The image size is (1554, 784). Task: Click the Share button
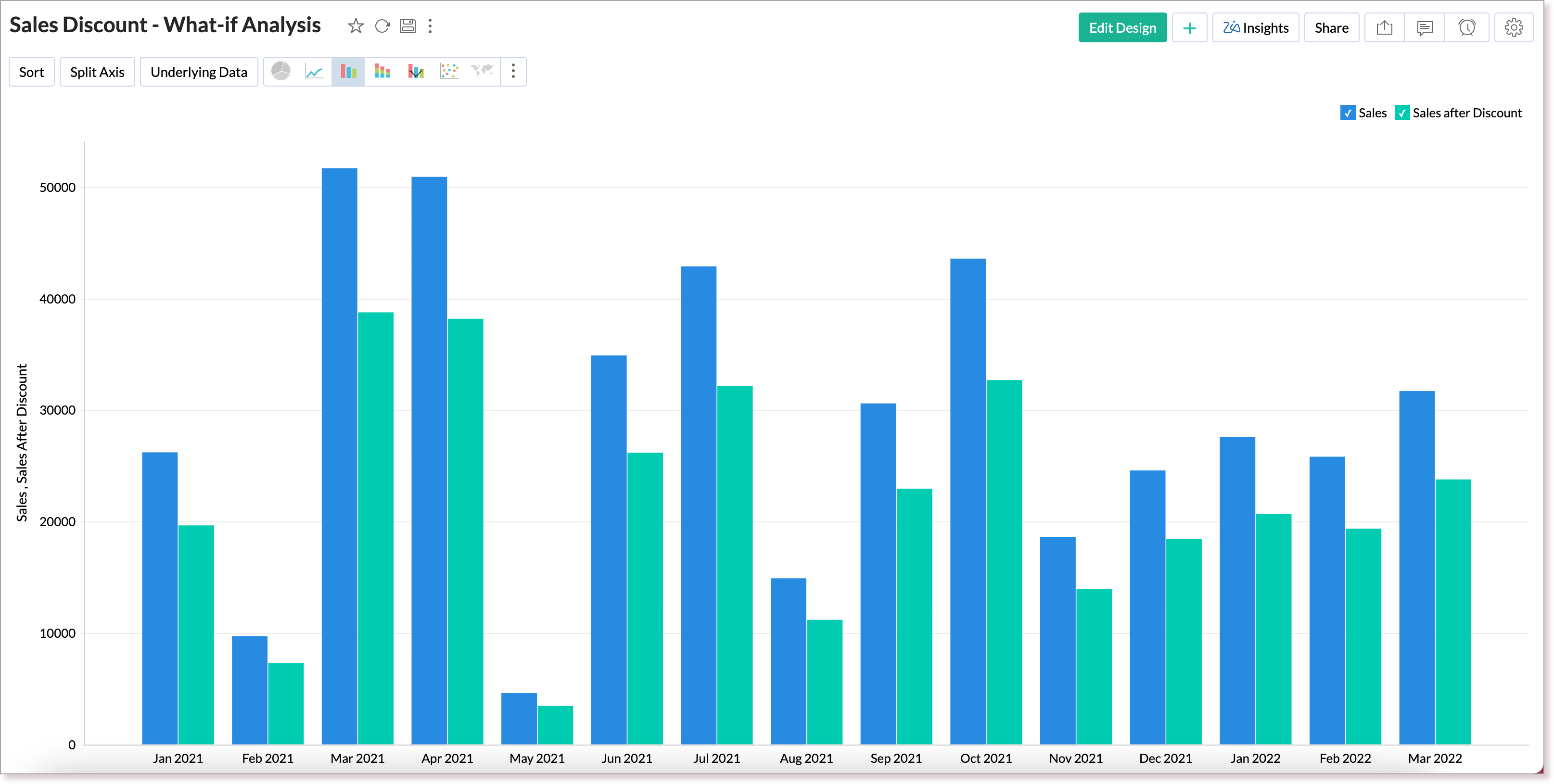click(x=1331, y=28)
